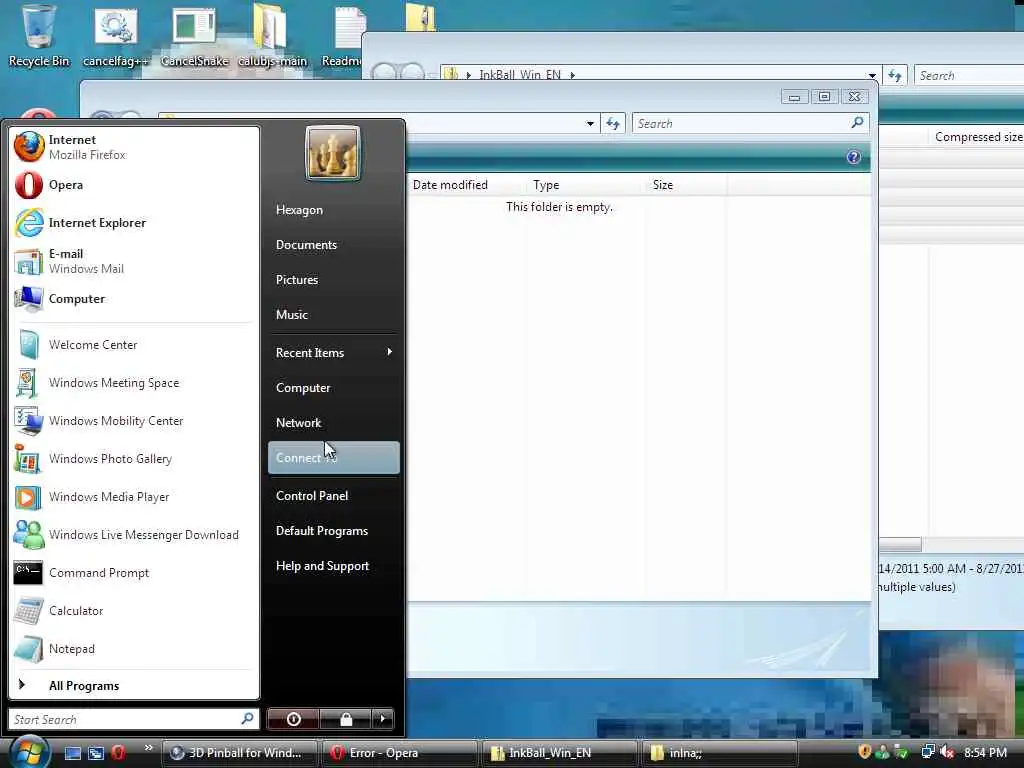Switch to InkBall_Win_EN taskbar button
Viewport: 1024px width, 768px height.
tap(560, 753)
